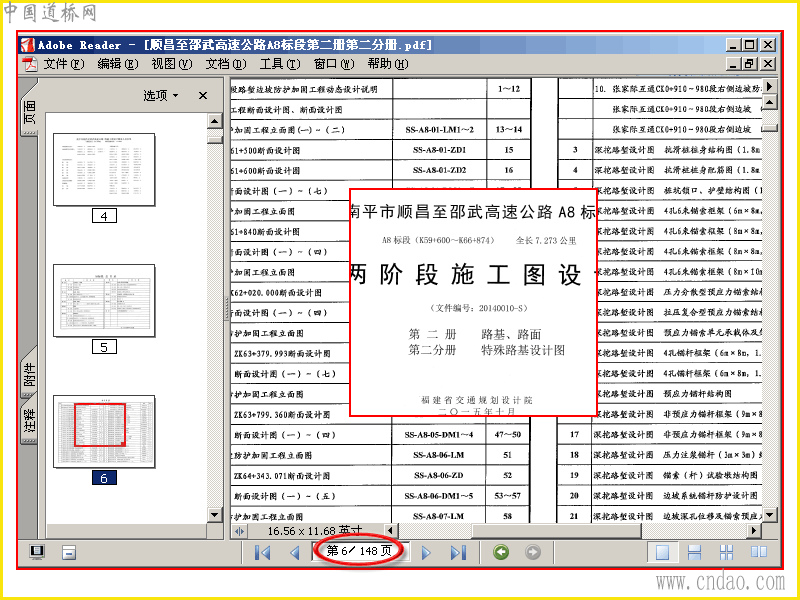The height and width of the screenshot is (600, 800).
Task: Switch to continuous facing layout
Action: pyautogui.click(x=727, y=552)
